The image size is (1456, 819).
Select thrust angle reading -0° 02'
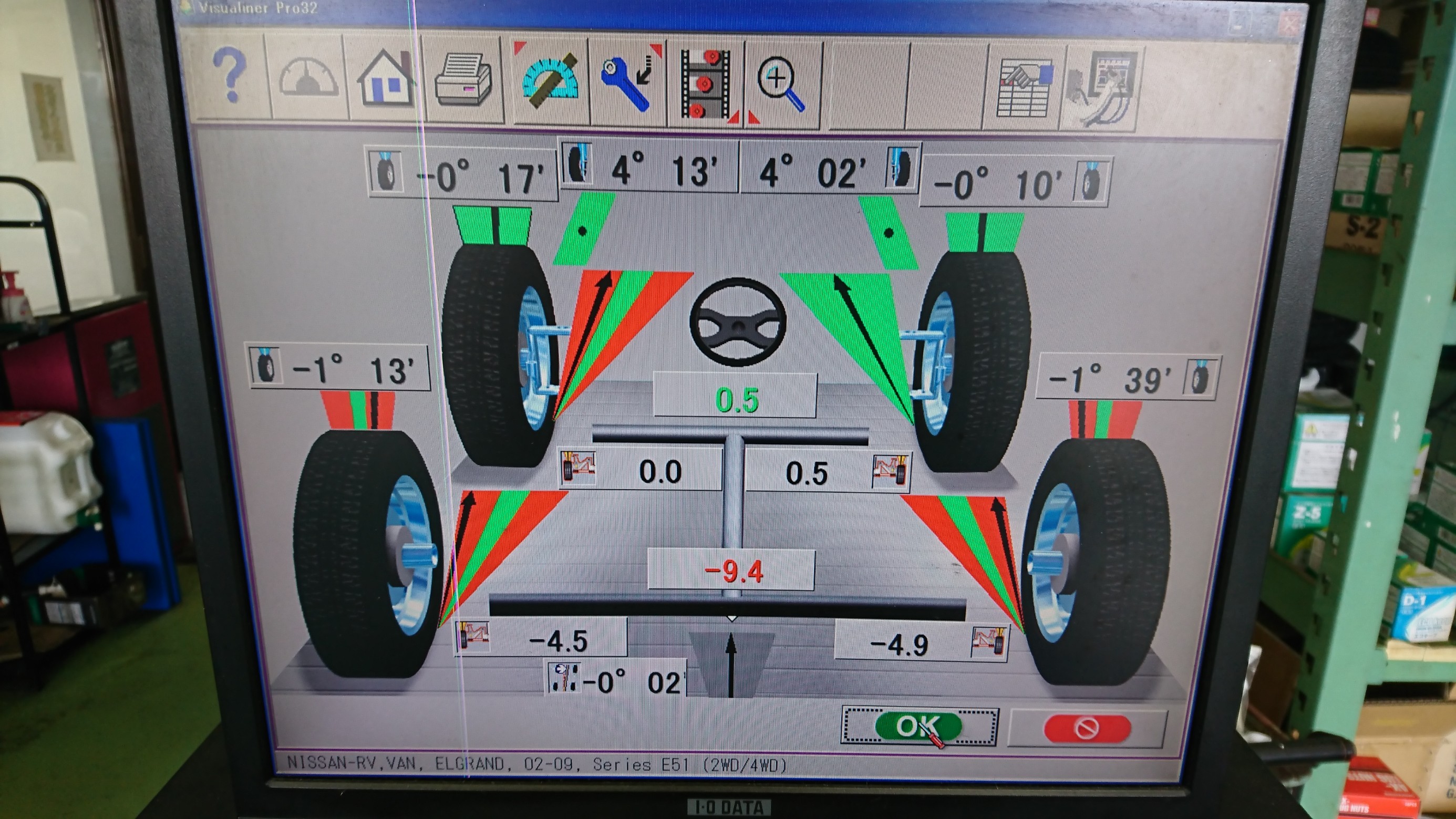tap(633, 682)
